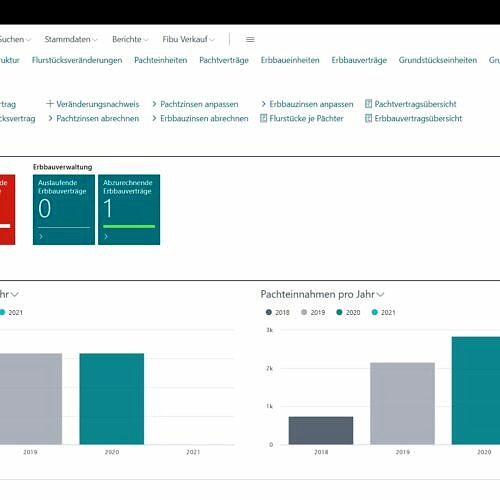Toggle 2018 legend in Pachteinnahmen chart
This screenshot has height=500, width=500.
(277, 312)
